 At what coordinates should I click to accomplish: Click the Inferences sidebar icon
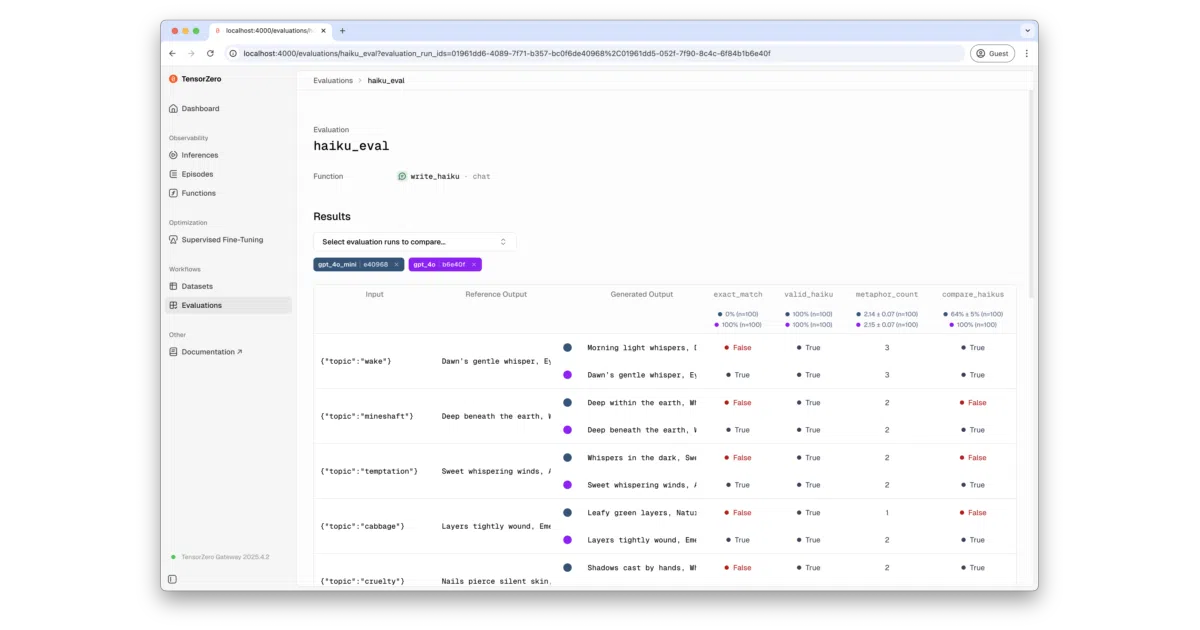point(173,155)
